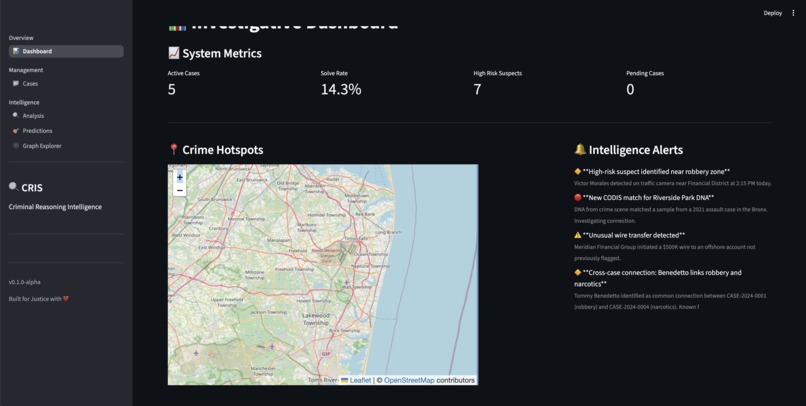The width and height of the screenshot is (806, 406).
Task: Go to the Analysis page
Action: click(66, 116)
